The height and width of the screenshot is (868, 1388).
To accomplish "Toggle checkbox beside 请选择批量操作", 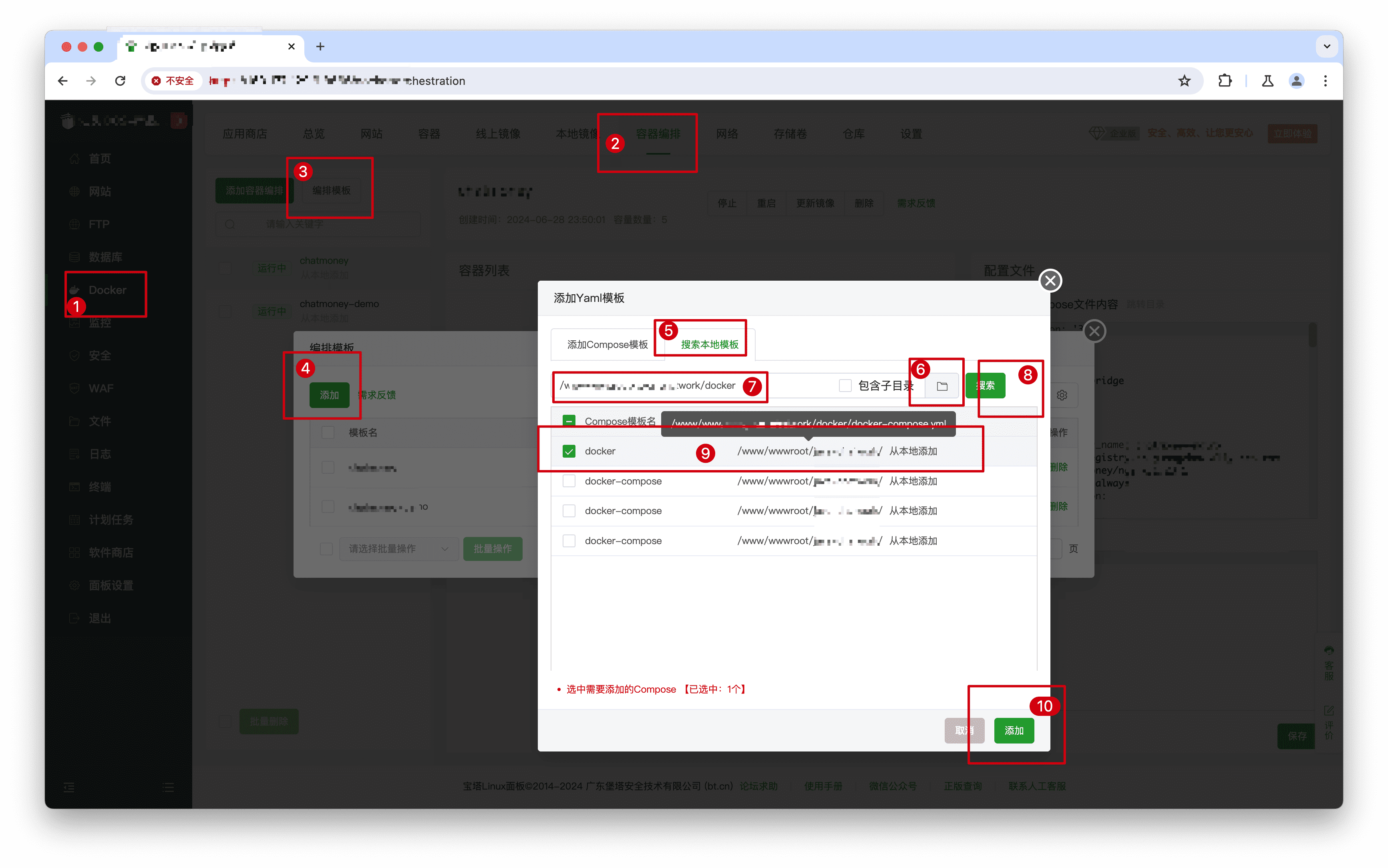I will click(x=326, y=549).
